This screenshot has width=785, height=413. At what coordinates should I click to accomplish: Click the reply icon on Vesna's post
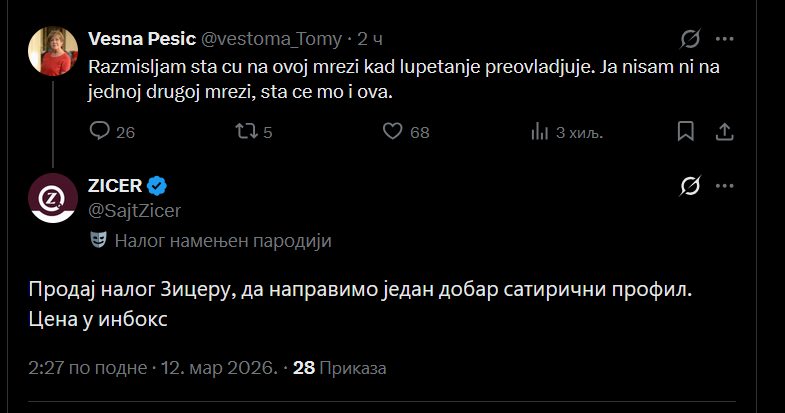[100, 131]
